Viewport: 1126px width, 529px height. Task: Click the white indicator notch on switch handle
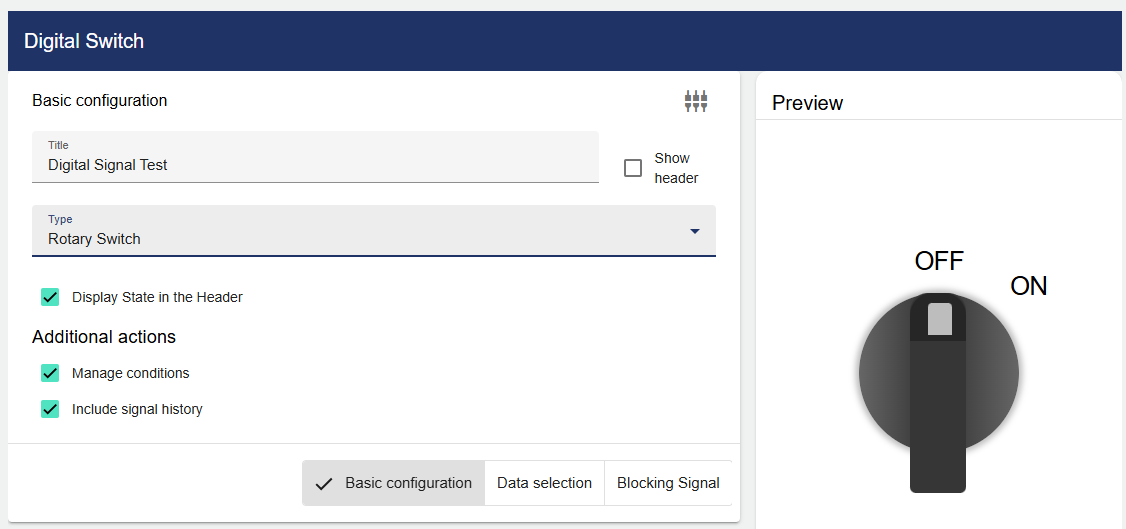pyautogui.click(x=940, y=318)
